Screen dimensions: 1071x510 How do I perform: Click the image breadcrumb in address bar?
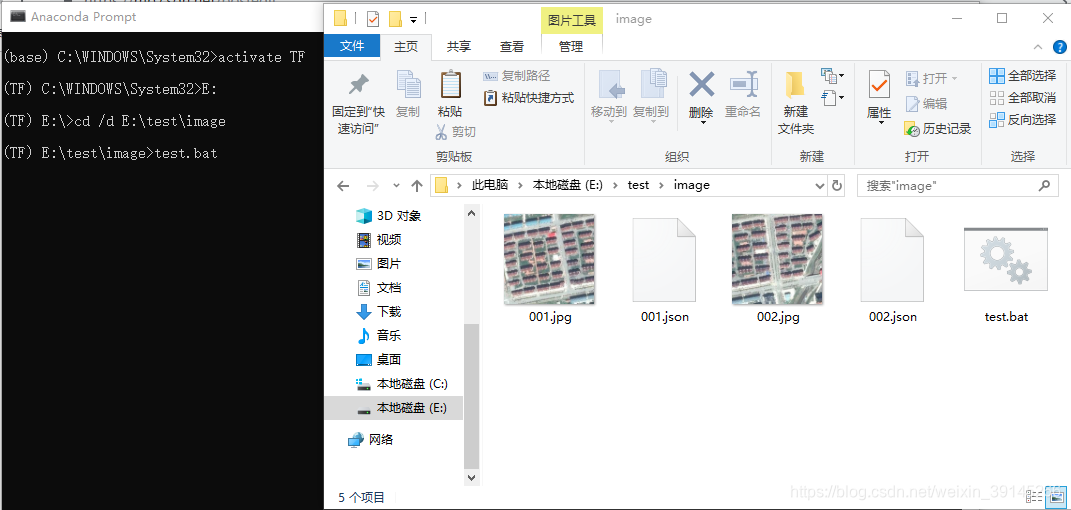691,185
